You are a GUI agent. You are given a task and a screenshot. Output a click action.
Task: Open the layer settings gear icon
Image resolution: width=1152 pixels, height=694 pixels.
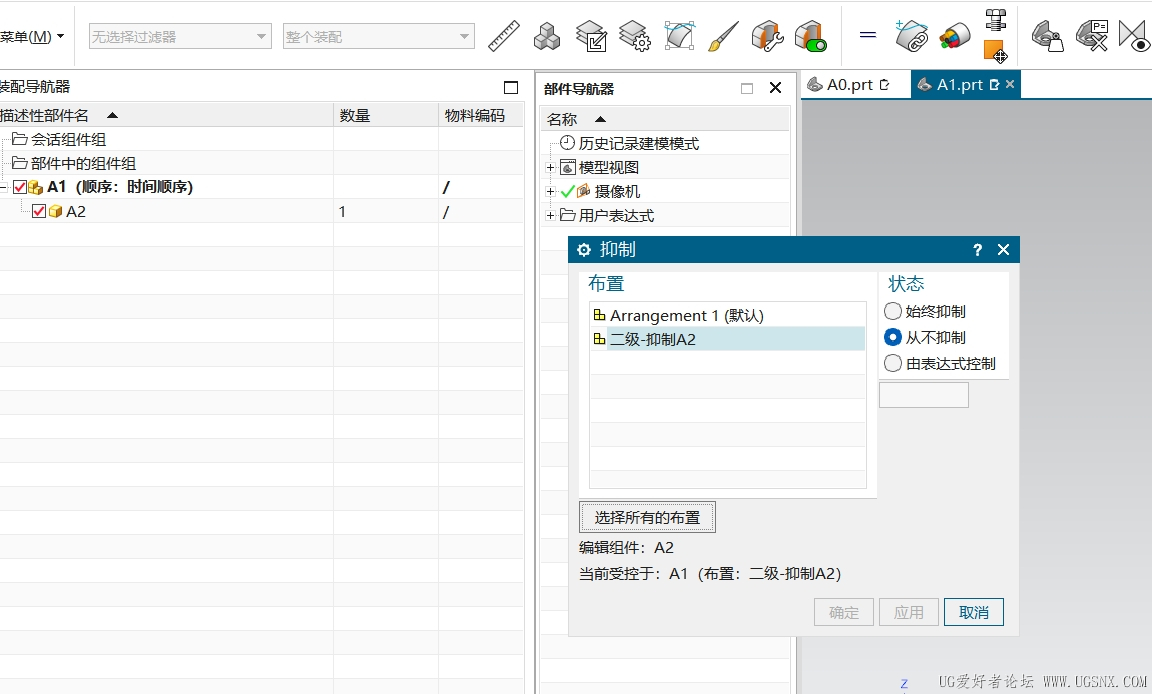coord(635,36)
